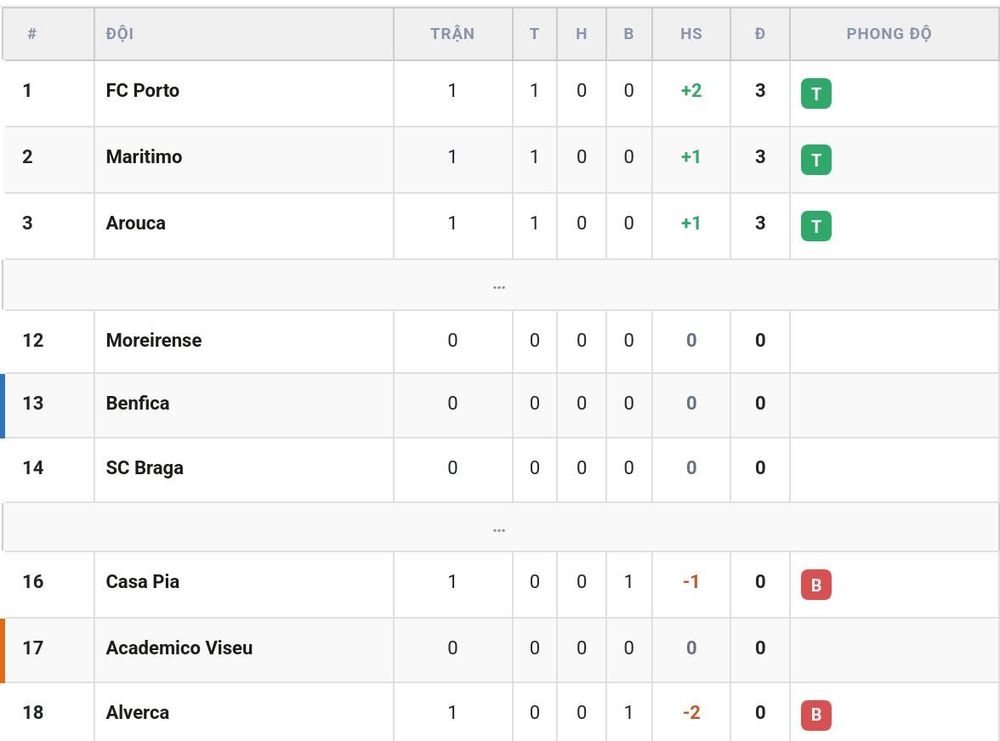Click the blue marker on Benfica's row

(3, 406)
